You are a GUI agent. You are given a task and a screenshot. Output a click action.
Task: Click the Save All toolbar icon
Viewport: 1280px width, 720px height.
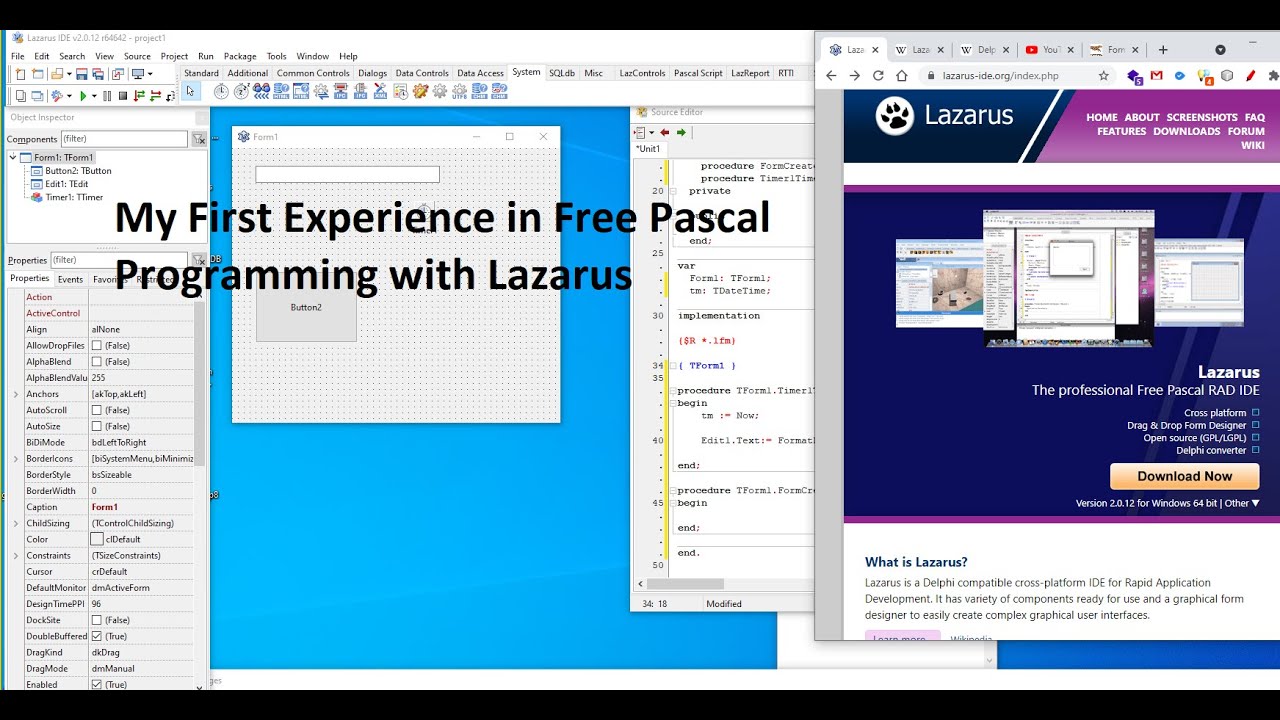click(98, 74)
